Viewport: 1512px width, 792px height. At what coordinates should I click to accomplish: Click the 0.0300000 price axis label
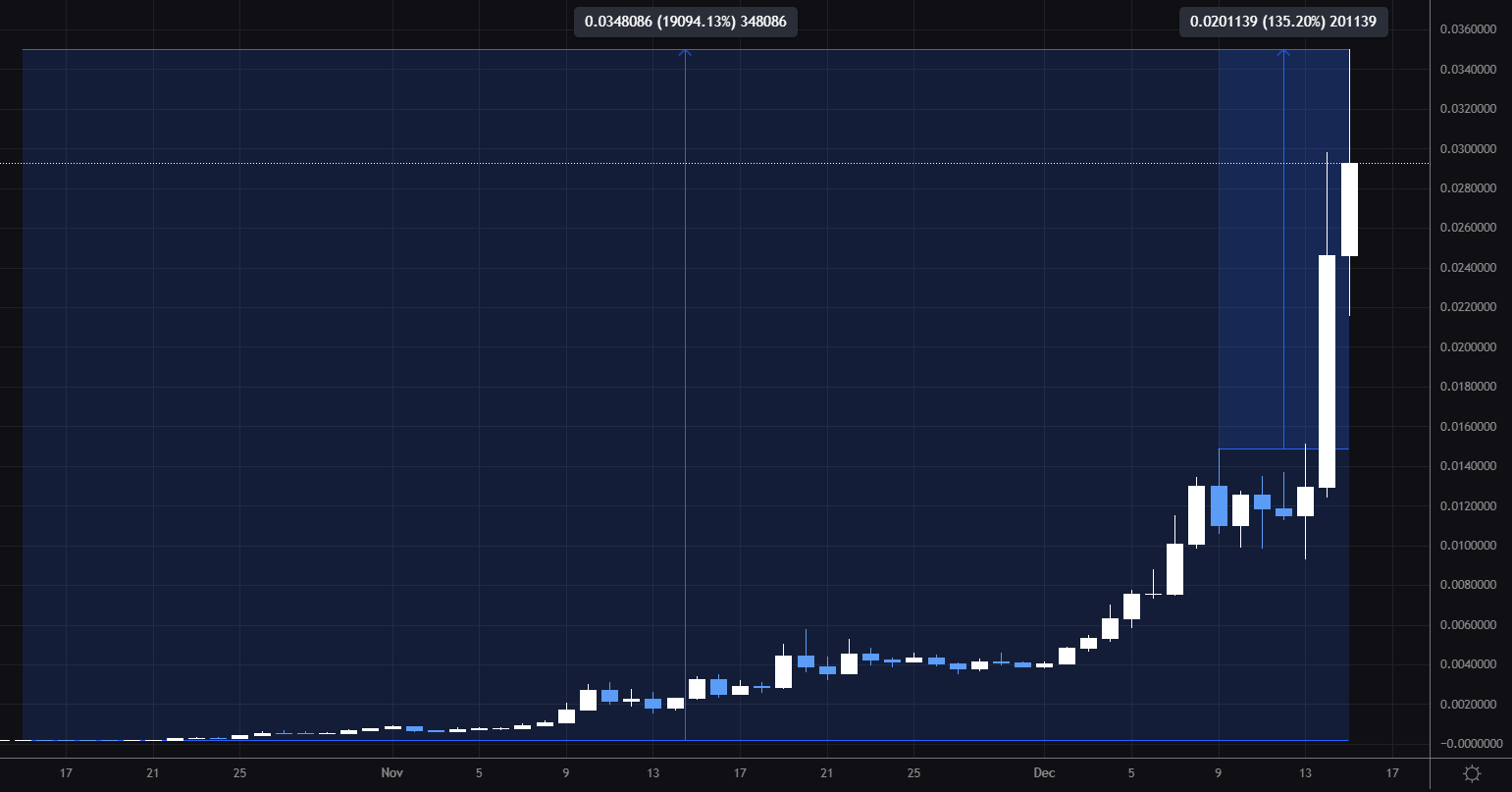click(1467, 148)
